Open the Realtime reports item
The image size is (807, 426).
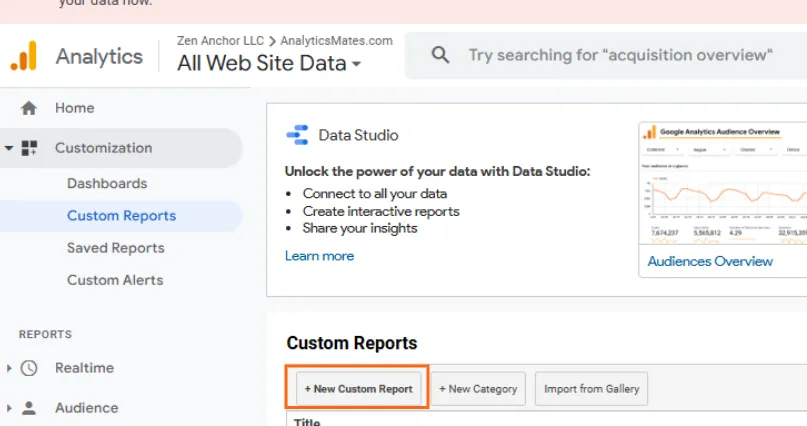pyautogui.click(x=84, y=368)
